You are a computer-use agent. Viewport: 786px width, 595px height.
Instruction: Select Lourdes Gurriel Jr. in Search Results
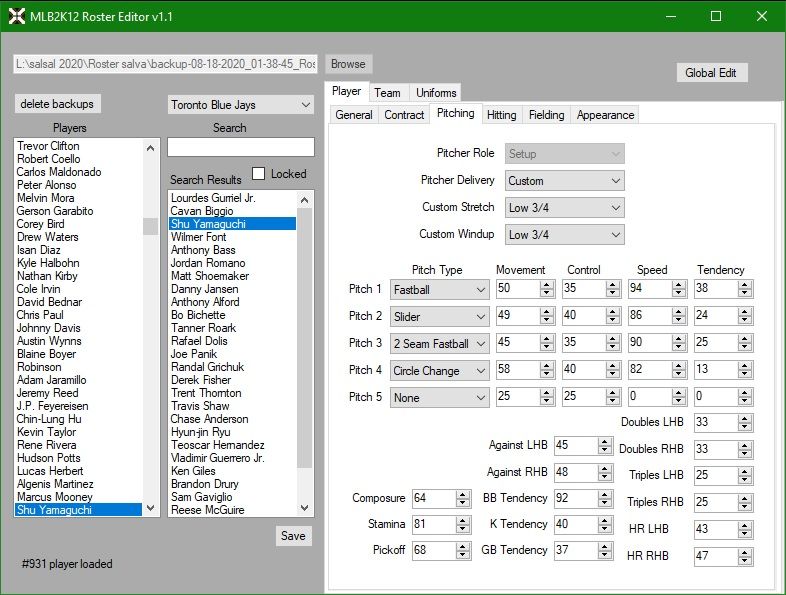[213, 198]
